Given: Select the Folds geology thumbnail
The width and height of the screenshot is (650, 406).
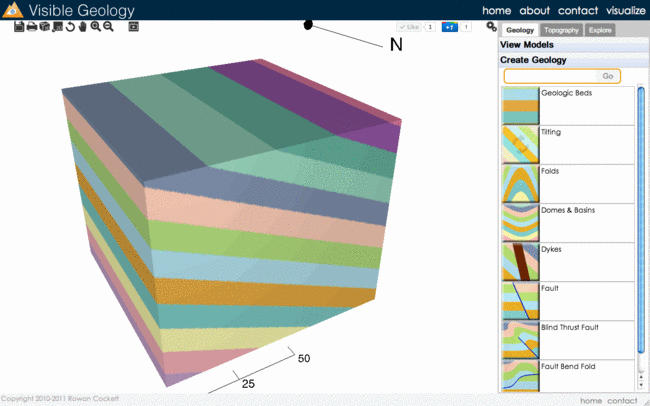Looking at the screenshot, I should click(x=519, y=183).
